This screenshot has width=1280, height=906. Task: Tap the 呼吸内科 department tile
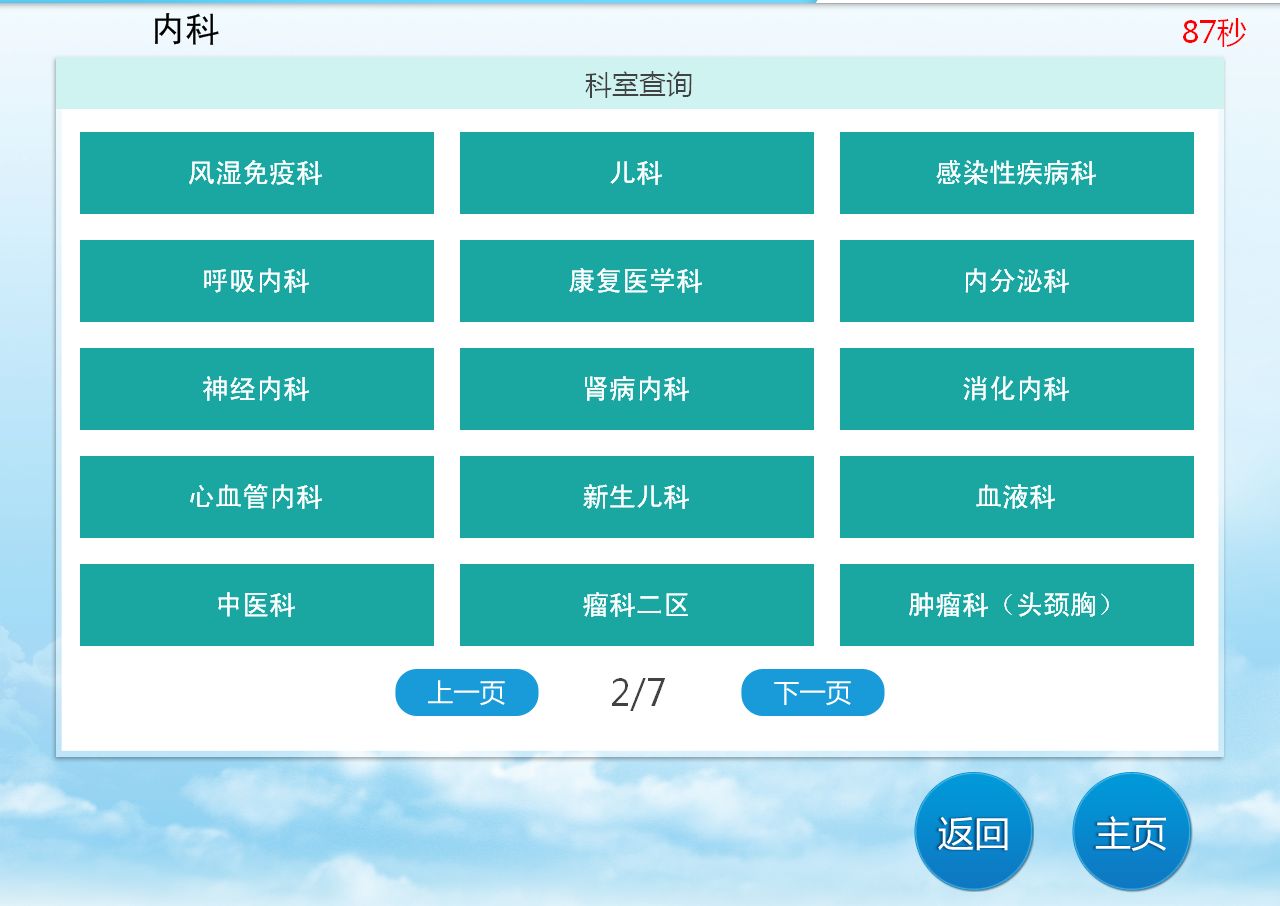(257, 281)
